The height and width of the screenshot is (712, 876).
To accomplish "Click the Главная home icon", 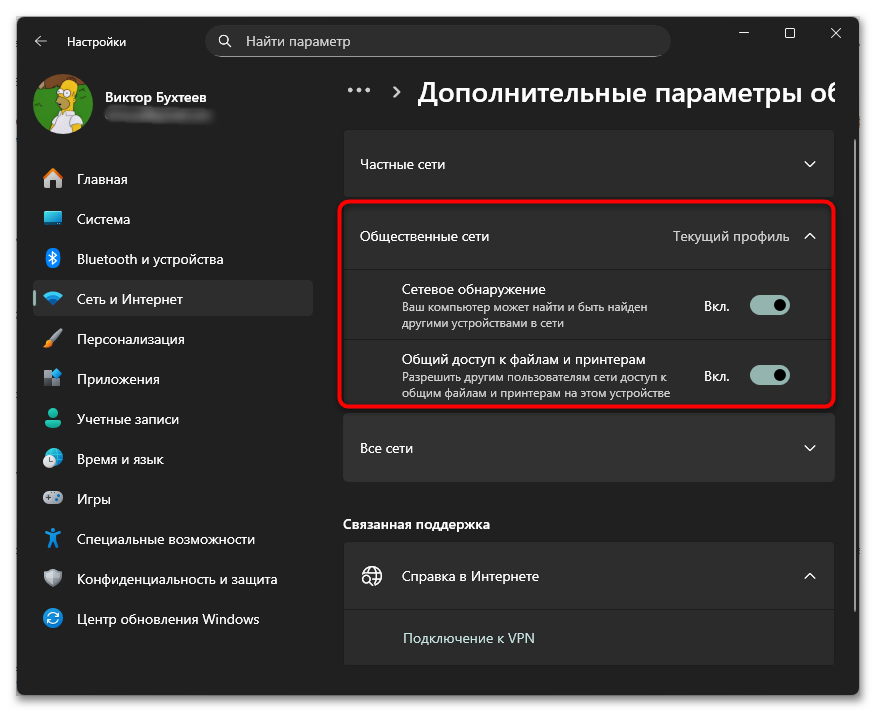I will pyautogui.click(x=52, y=178).
